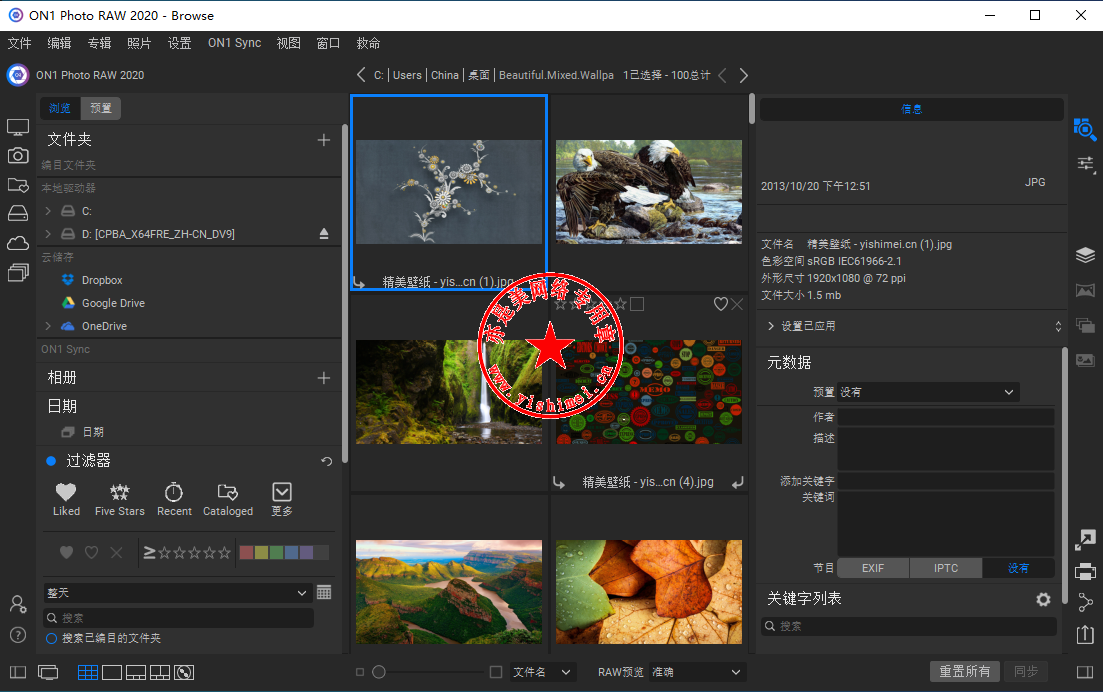This screenshot has width=1103, height=692.
Task: Click the dual display mode icon
Action: [x=49, y=672]
